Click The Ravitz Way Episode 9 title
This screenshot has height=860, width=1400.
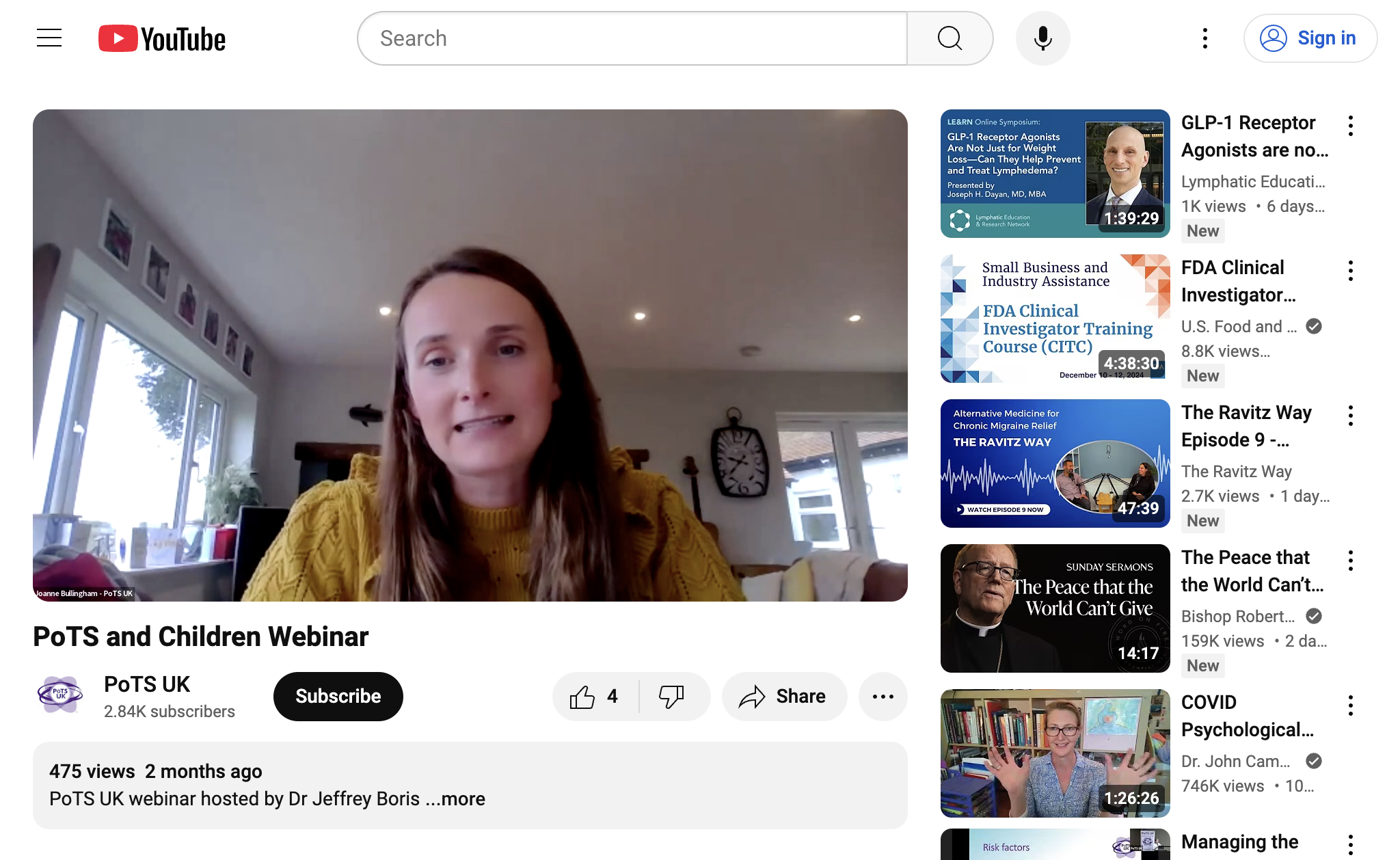point(1246,427)
